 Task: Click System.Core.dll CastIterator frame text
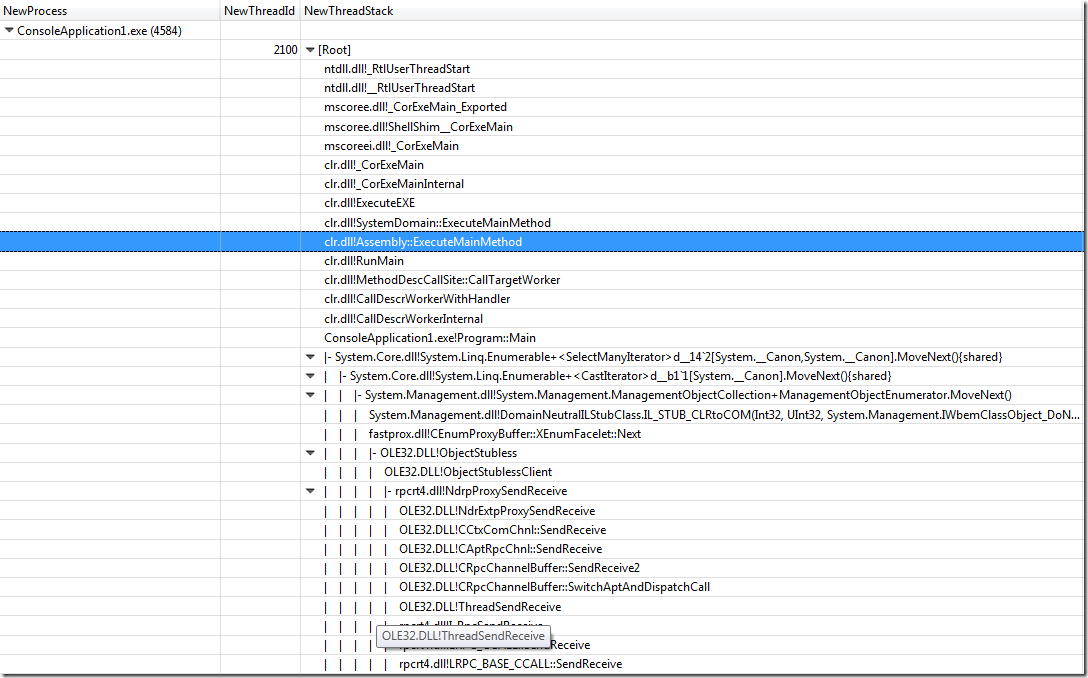pos(620,376)
